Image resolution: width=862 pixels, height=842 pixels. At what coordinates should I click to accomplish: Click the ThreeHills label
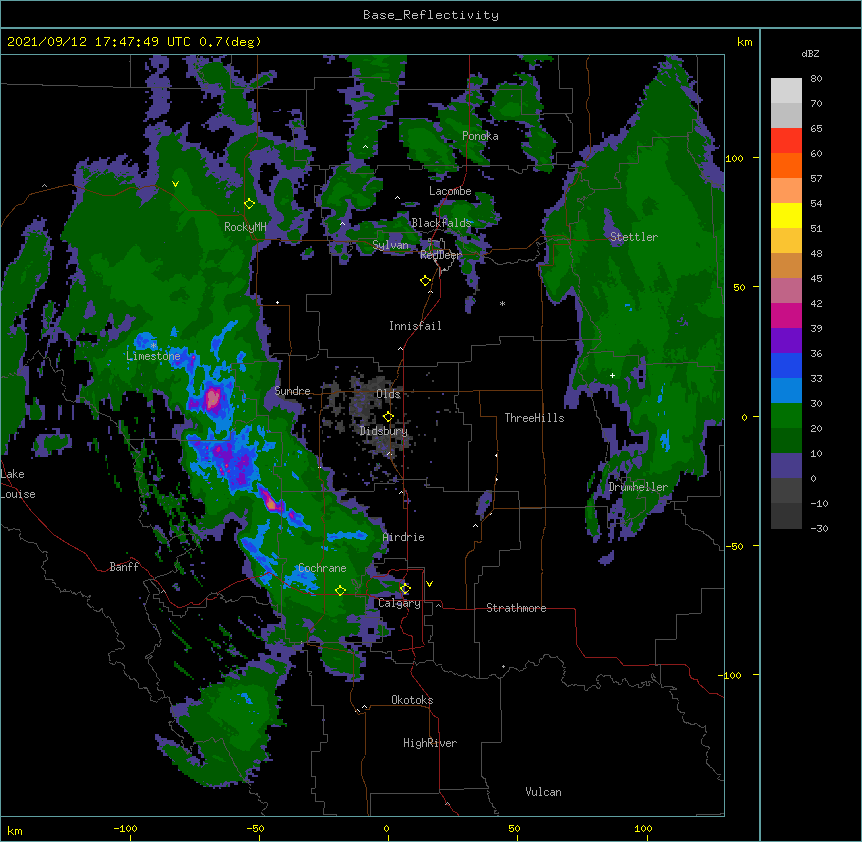(x=534, y=418)
